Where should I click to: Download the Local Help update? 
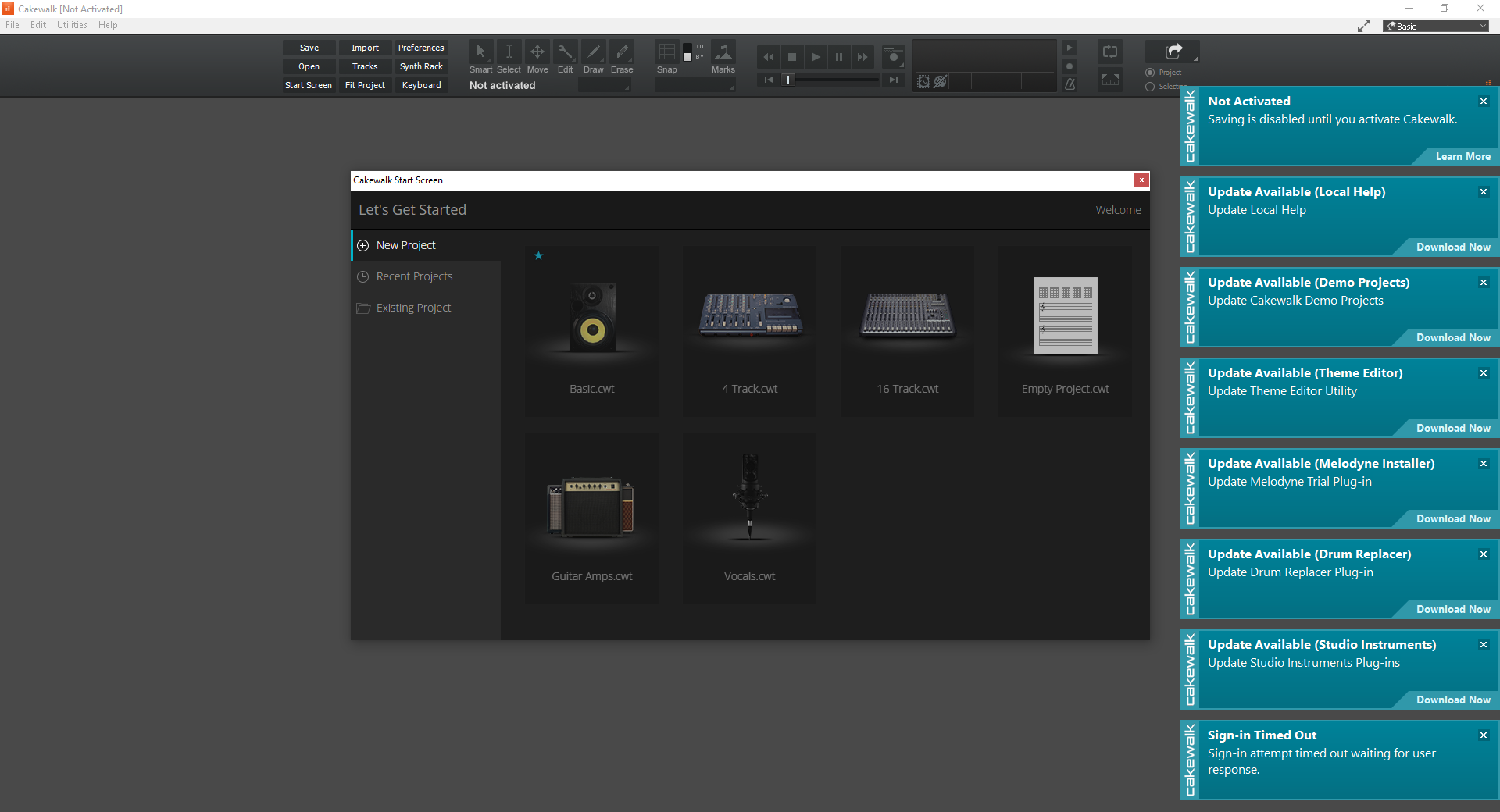pyautogui.click(x=1453, y=248)
